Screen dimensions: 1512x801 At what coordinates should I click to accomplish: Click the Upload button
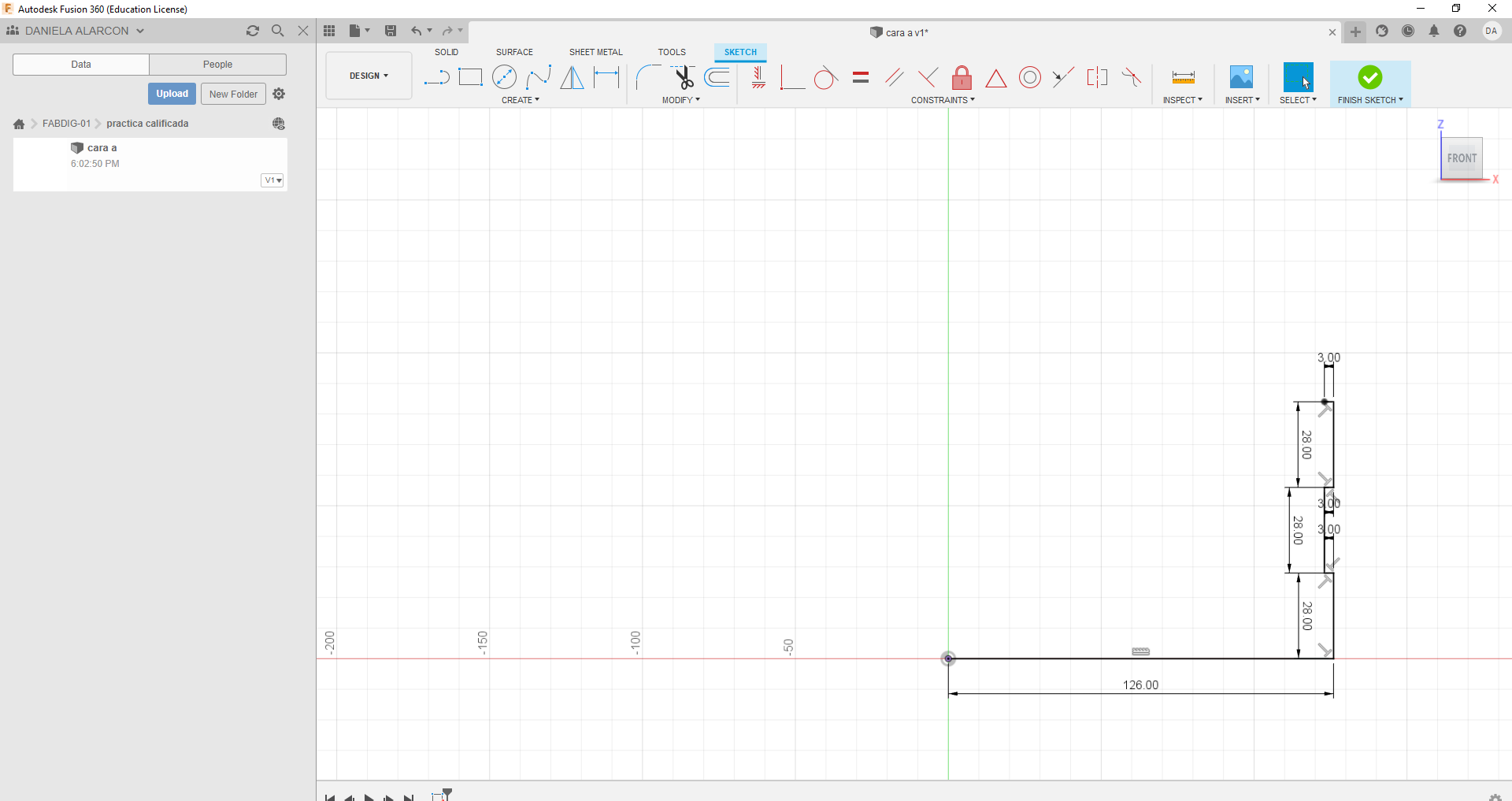pos(172,94)
